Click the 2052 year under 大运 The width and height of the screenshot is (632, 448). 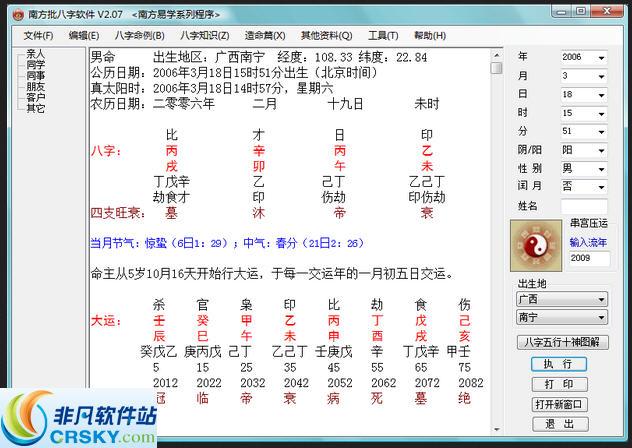340,383
